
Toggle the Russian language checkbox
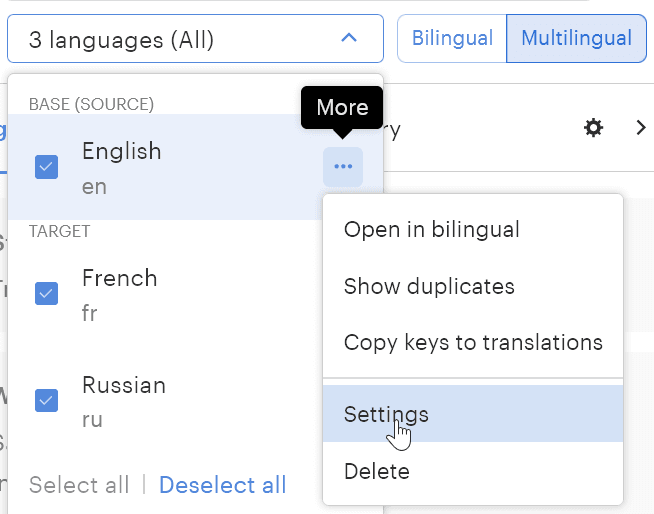pyautogui.click(x=46, y=400)
